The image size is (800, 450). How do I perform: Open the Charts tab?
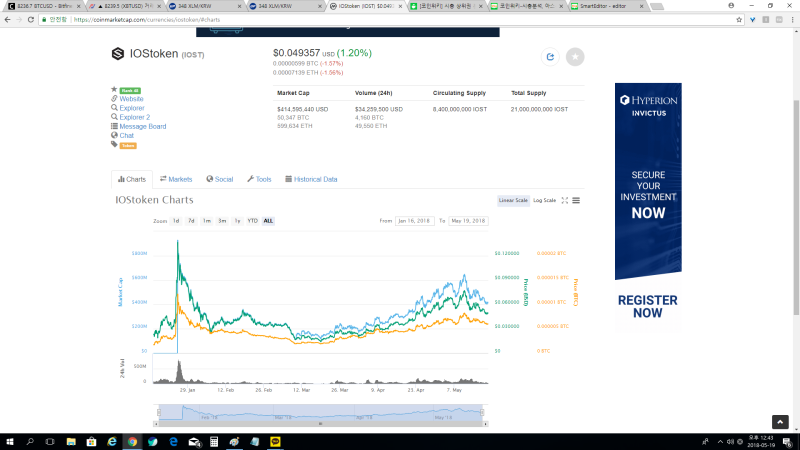coord(132,180)
